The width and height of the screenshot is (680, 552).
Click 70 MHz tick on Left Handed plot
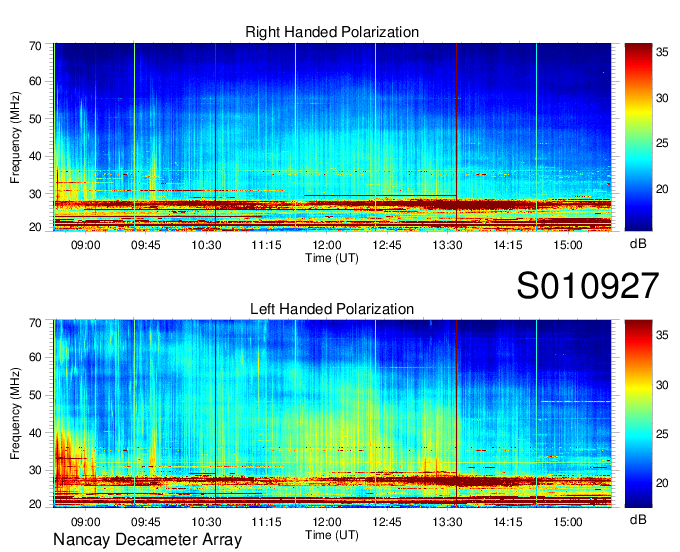35,323
